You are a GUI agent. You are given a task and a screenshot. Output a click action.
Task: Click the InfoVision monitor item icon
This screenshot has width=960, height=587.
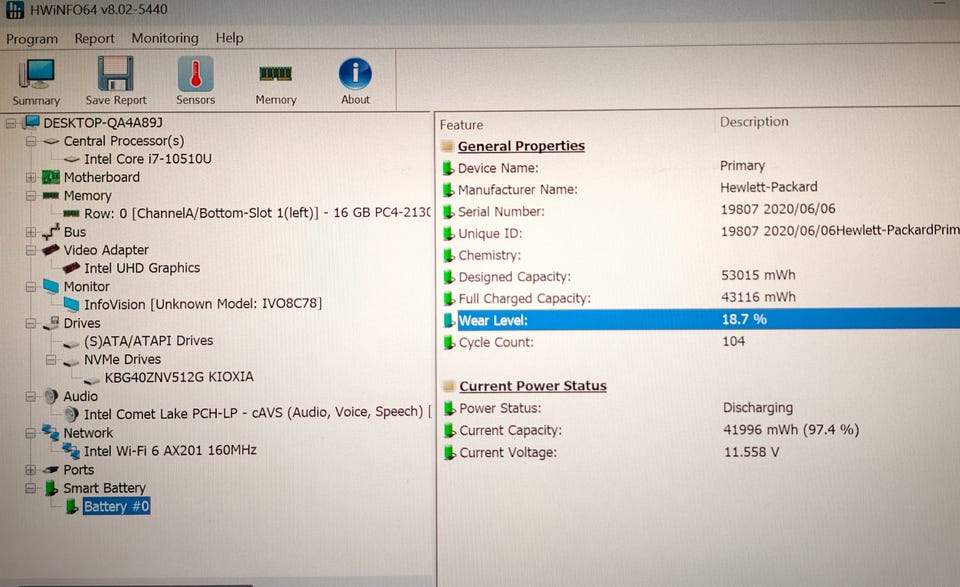(x=71, y=304)
